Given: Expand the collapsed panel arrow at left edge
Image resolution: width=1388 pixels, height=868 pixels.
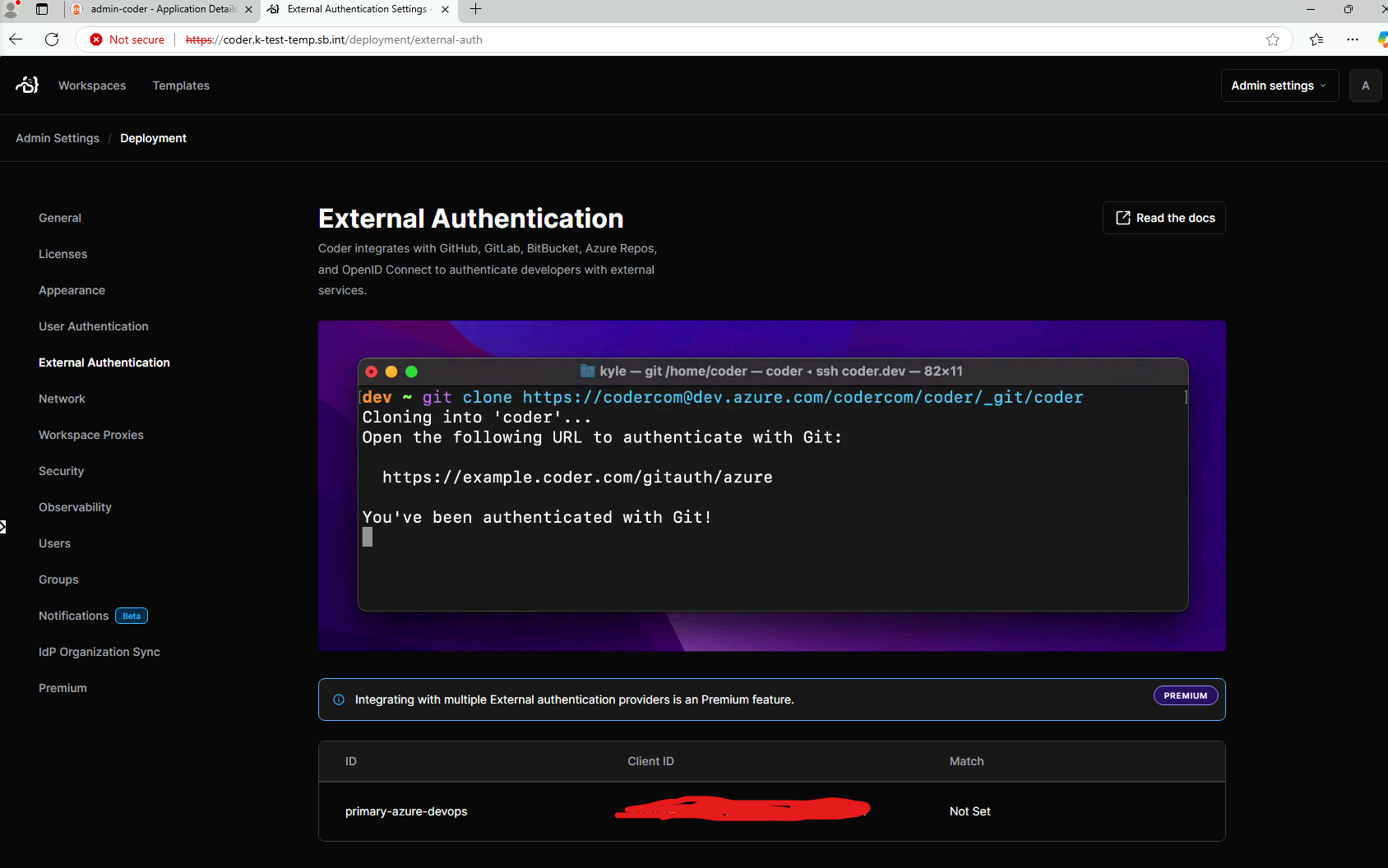Looking at the screenshot, I should point(3,526).
